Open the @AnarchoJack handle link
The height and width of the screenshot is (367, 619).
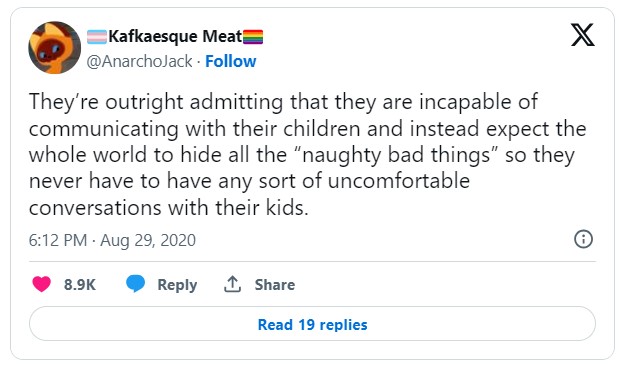click(139, 62)
